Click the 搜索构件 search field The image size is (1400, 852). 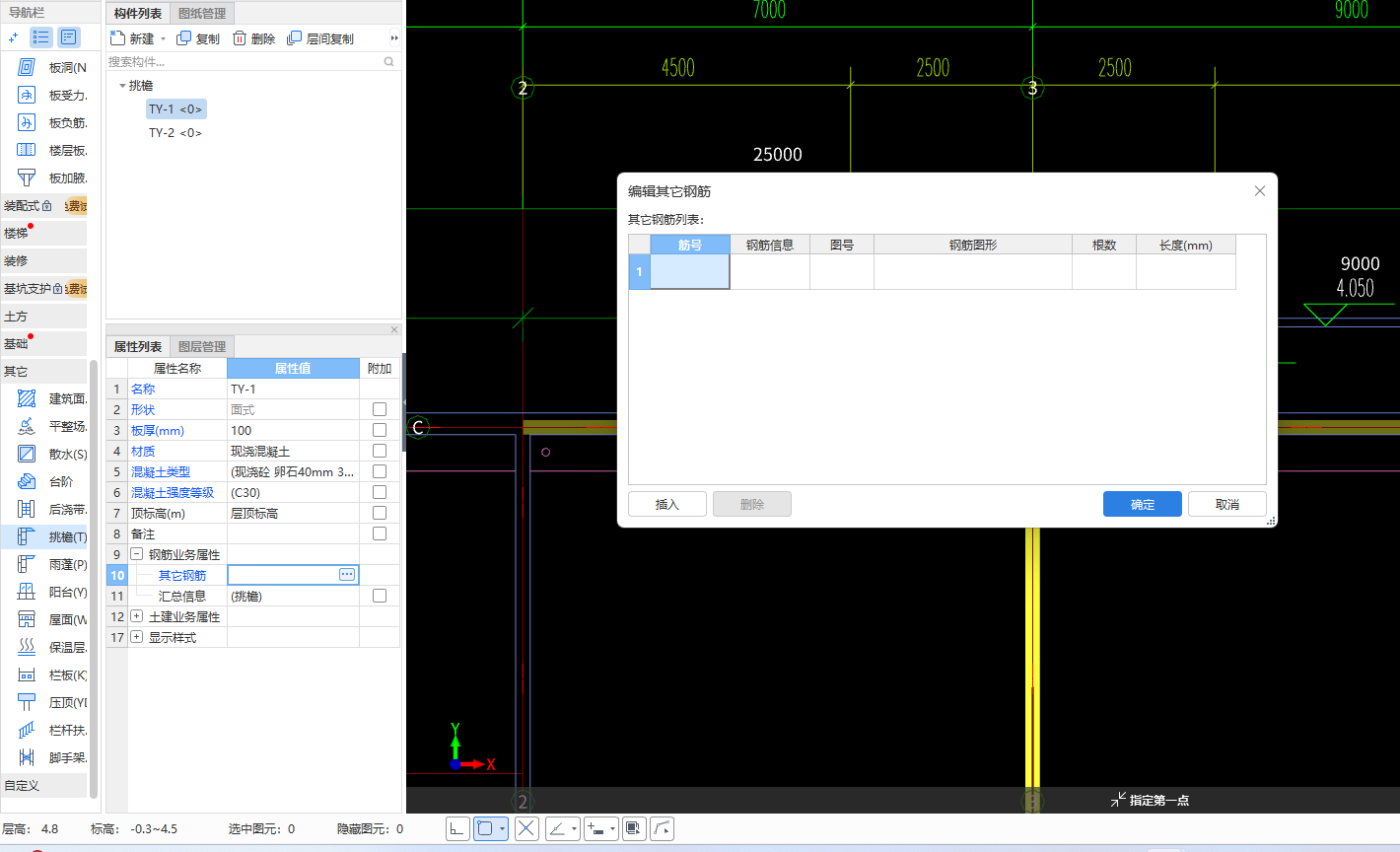pyautogui.click(x=245, y=62)
